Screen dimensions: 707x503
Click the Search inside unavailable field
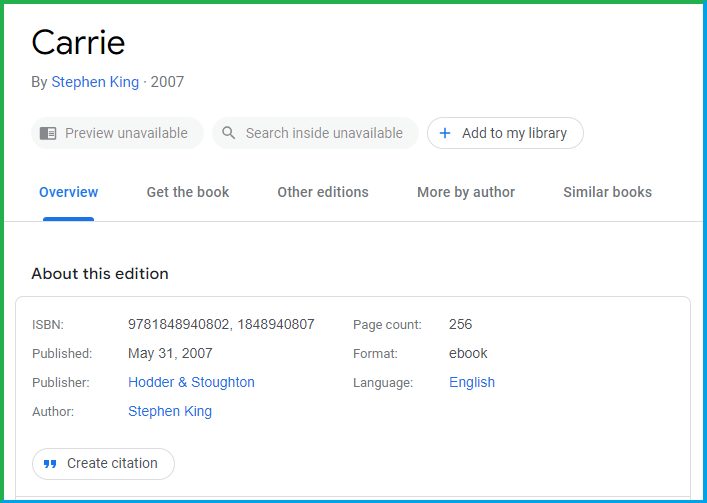(x=324, y=133)
